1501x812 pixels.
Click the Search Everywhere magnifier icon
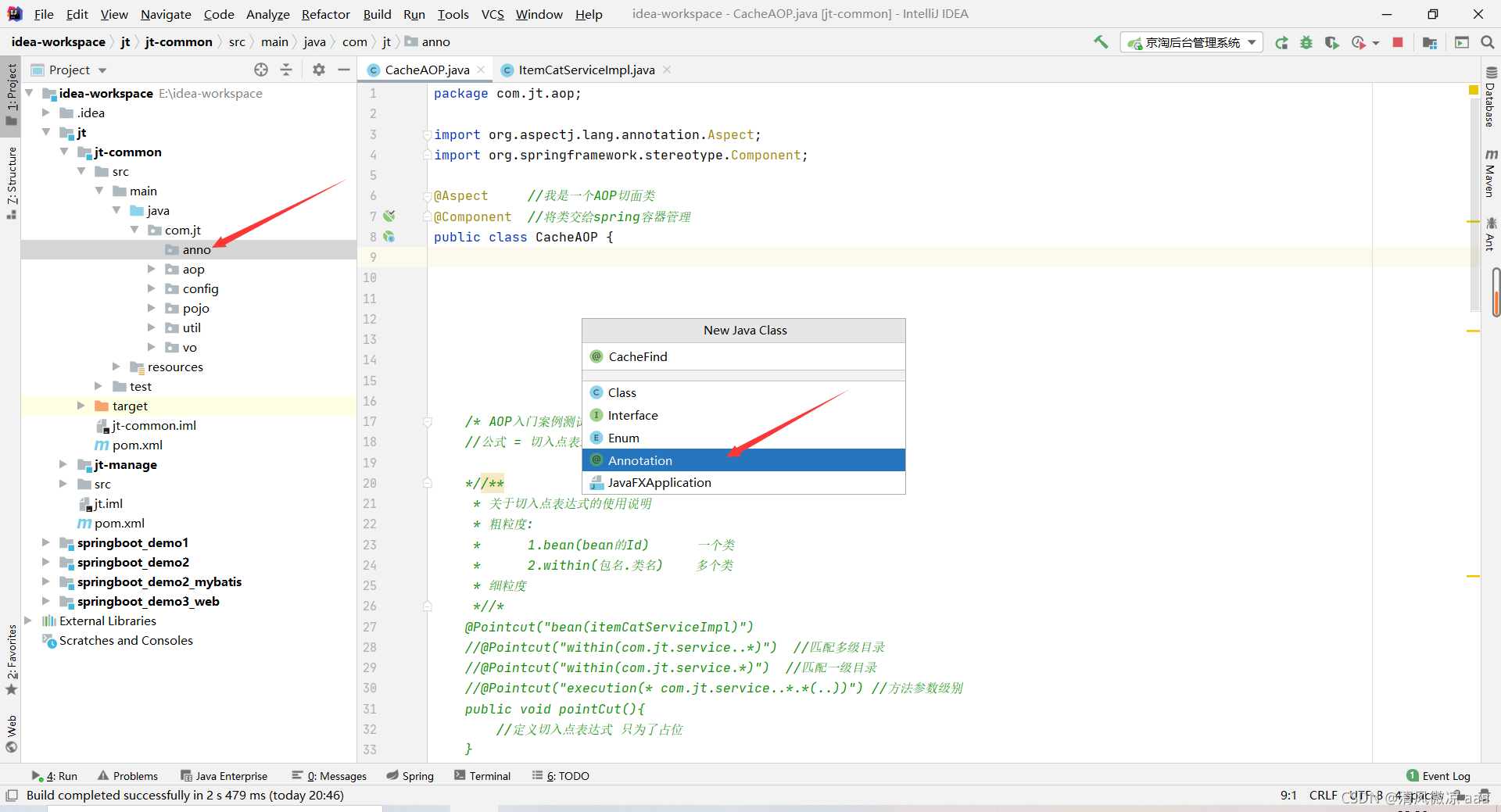click(x=1488, y=42)
